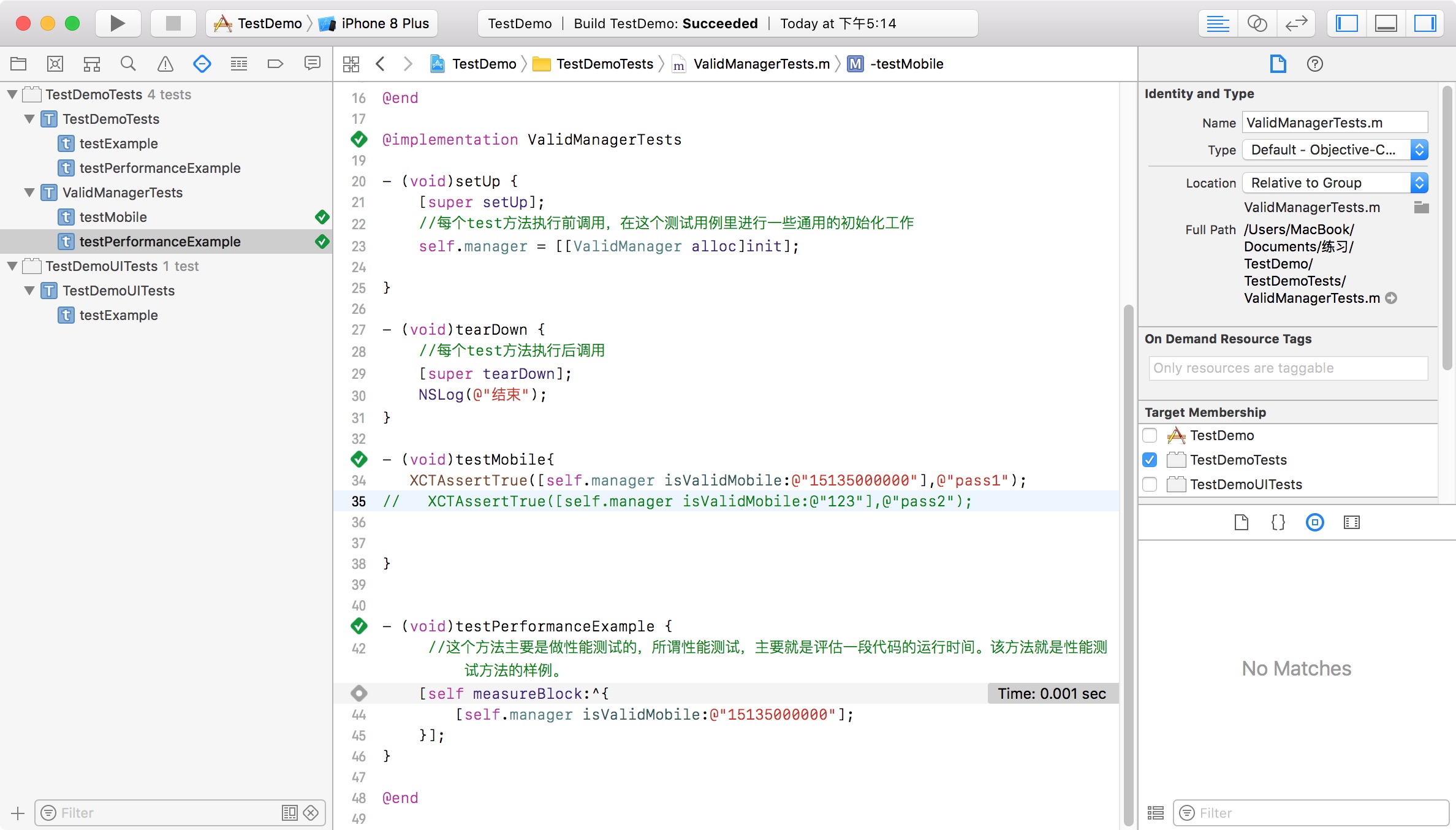Toggle TestDemo target membership checkbox
1456x830 pixels.
pyautogui.click(x=1150, y=435)
